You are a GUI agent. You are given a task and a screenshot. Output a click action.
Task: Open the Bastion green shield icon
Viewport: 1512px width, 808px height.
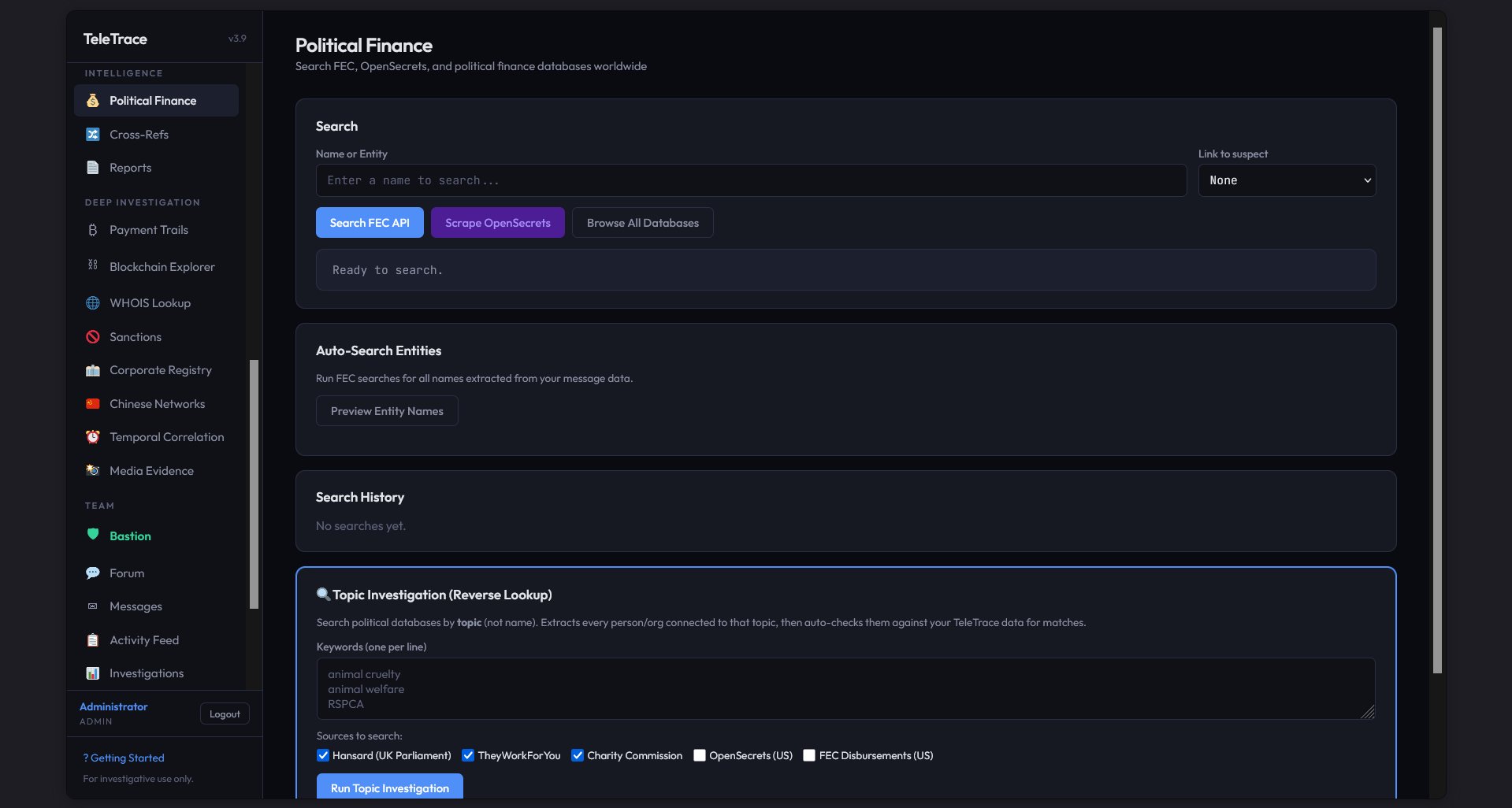tap(93, 535)
